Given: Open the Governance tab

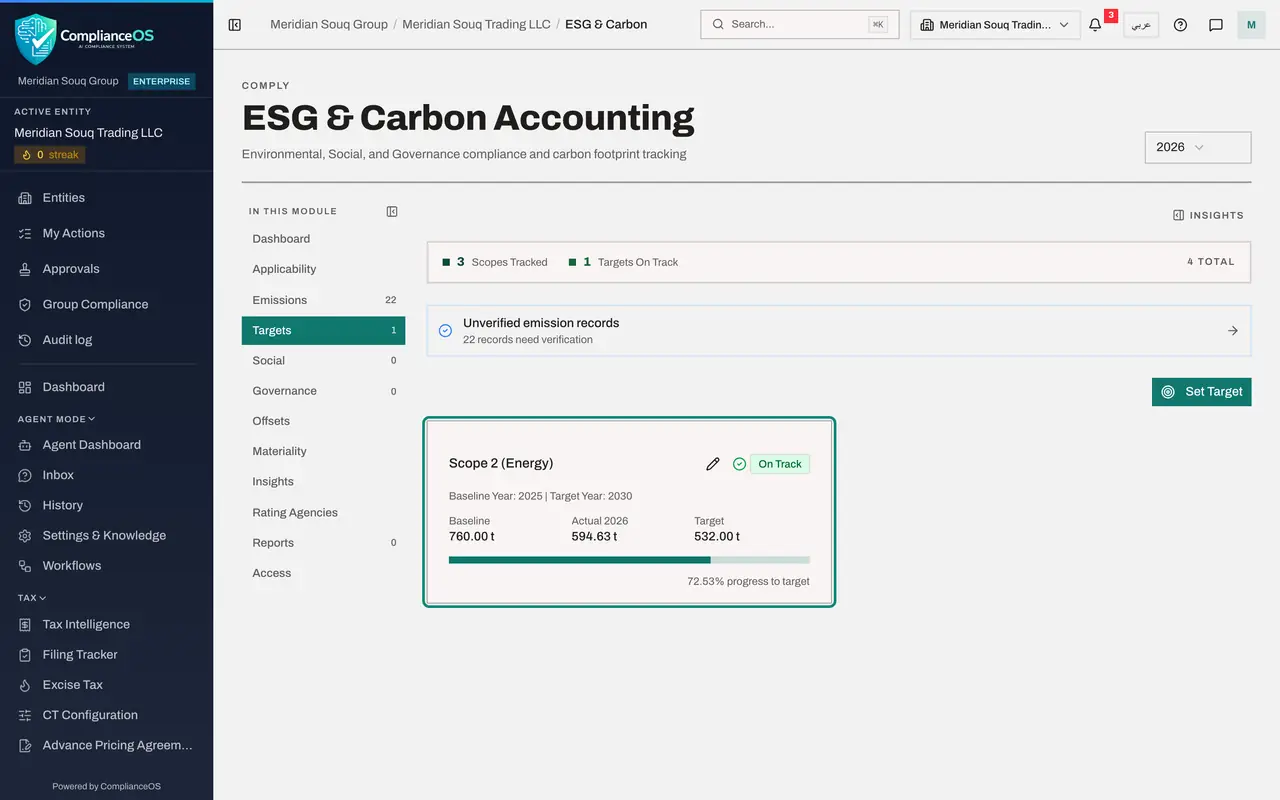Looking at the screenshot, I should click(323, 391).
